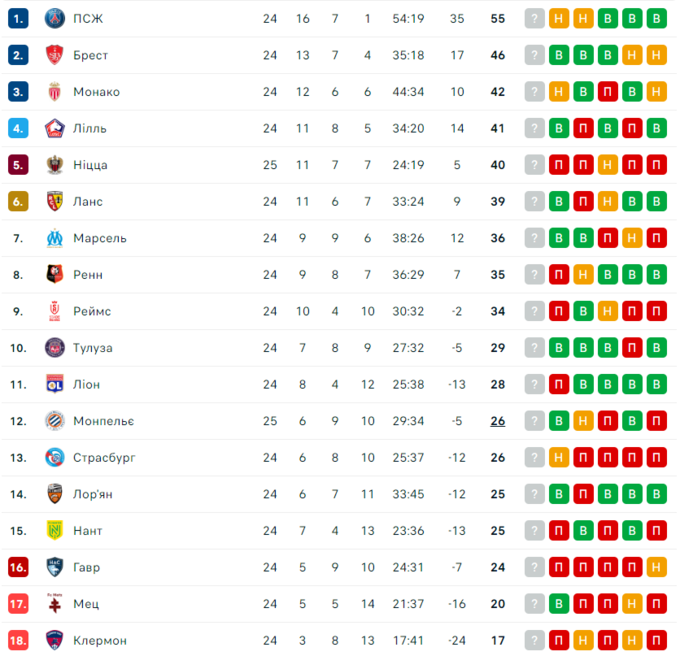Viewport: 680px width, 656px height.
Task: Click the Lyon club logo
Action: coord(55,384)
